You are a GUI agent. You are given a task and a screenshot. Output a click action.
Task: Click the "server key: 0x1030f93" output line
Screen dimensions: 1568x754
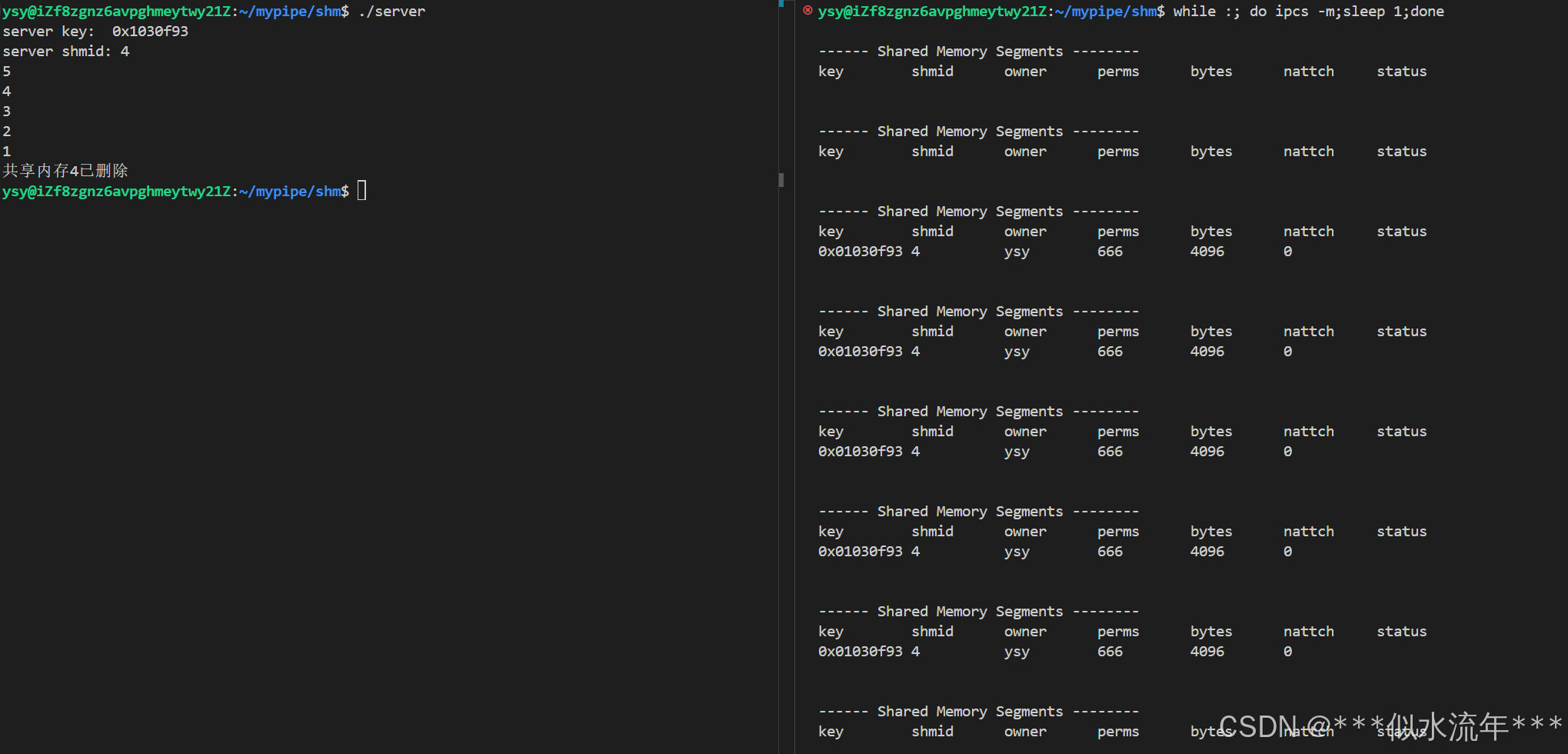(x=95, y=32)
